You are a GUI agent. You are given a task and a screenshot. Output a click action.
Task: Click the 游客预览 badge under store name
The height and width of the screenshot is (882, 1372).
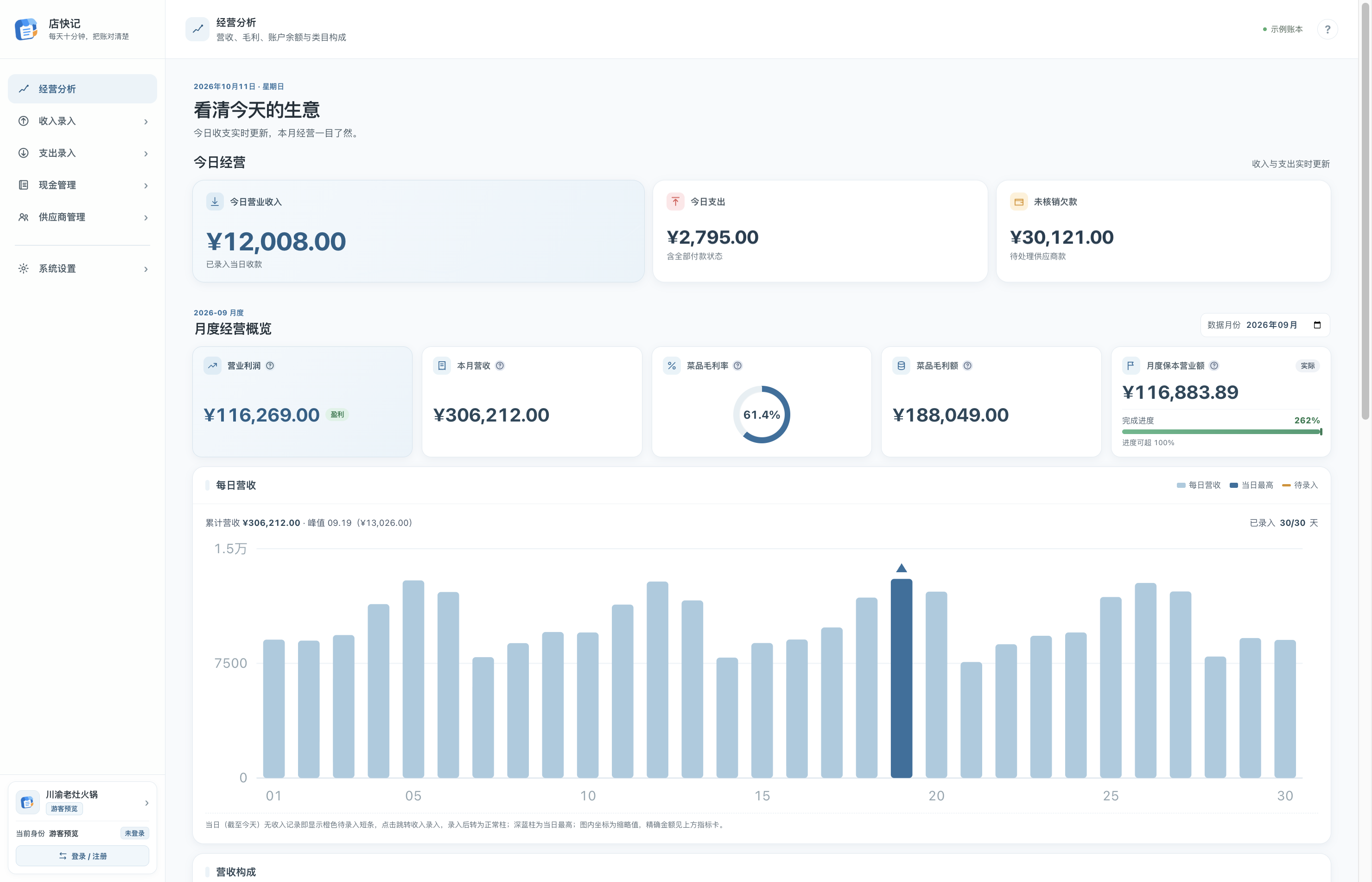pos(64,809)
